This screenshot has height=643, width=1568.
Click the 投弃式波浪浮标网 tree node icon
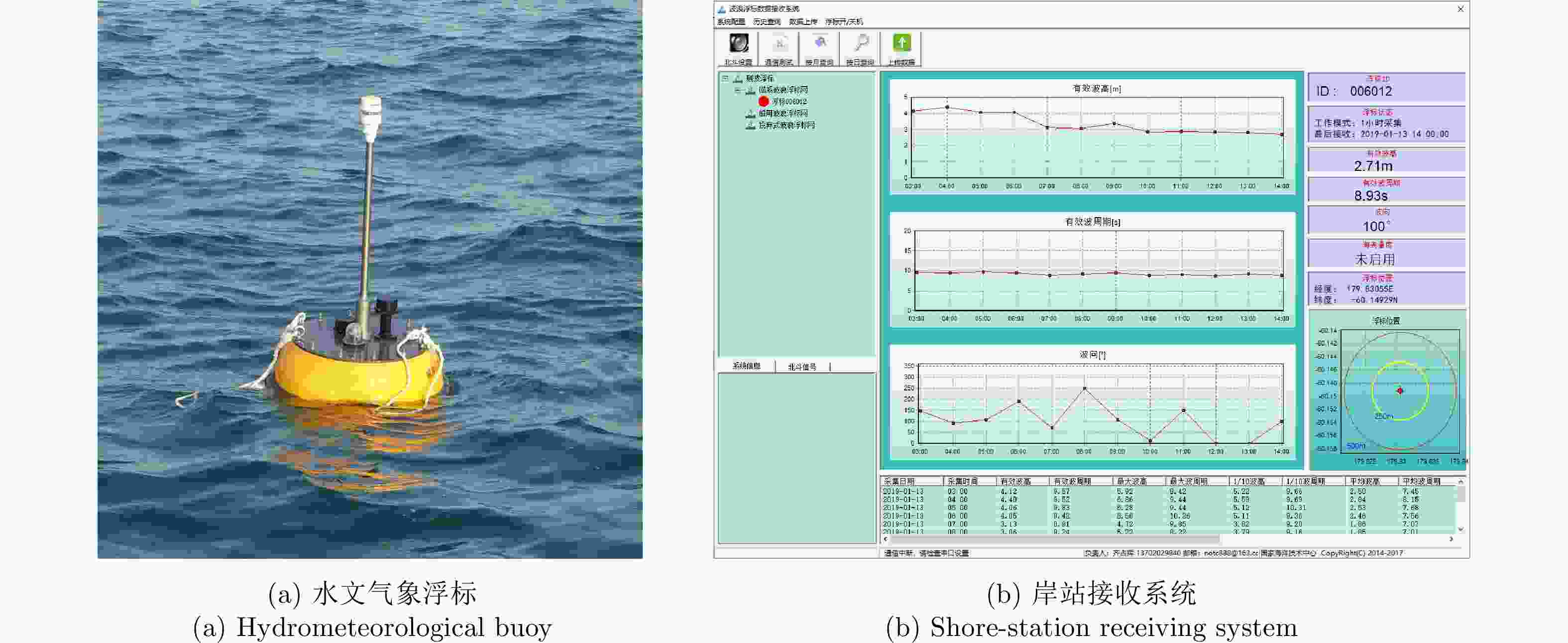coord(751,125)
